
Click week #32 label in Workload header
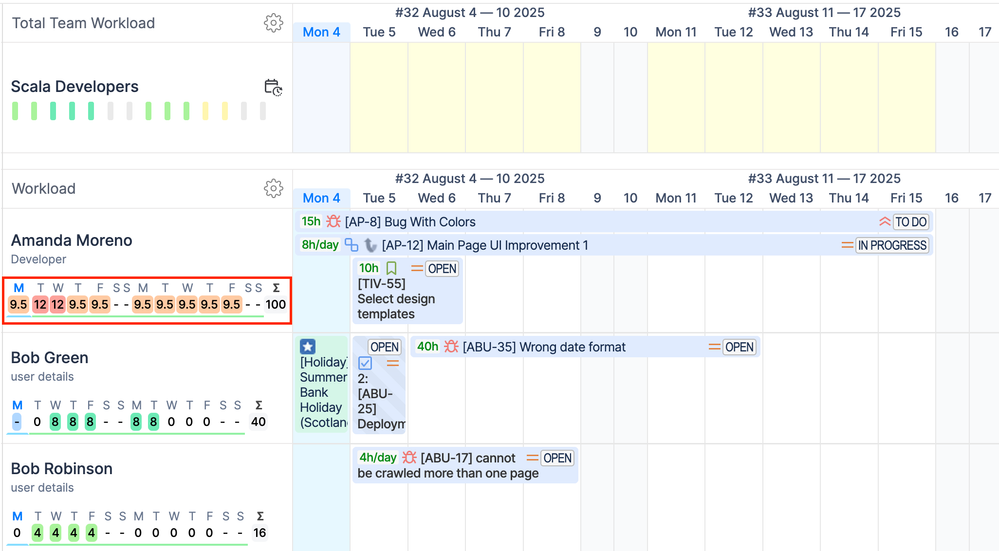pos(470,178)
